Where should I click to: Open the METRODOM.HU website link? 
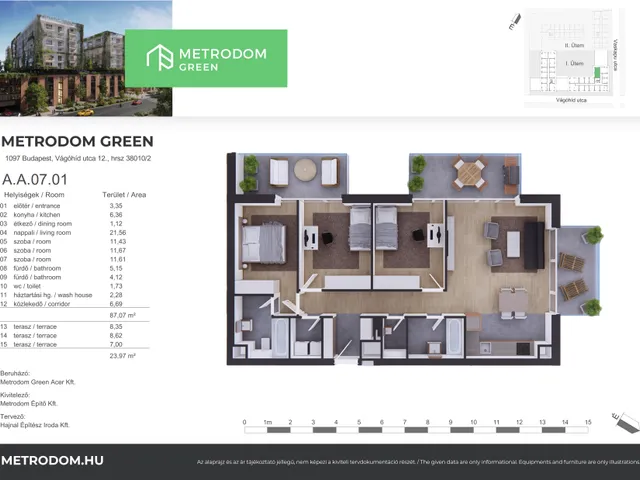[50, 460]
